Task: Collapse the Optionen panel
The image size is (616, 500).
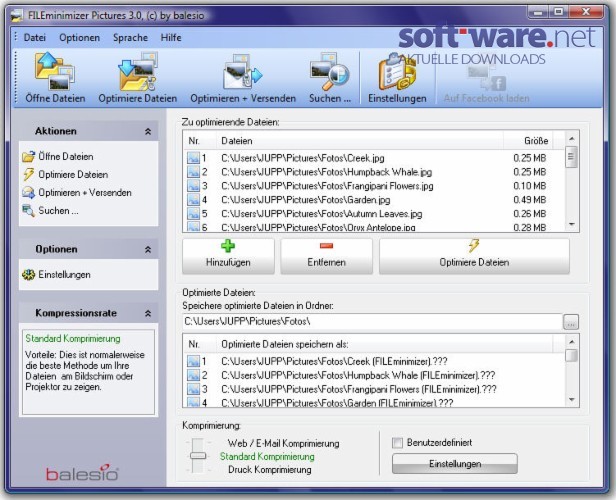Action: (148, 249)
